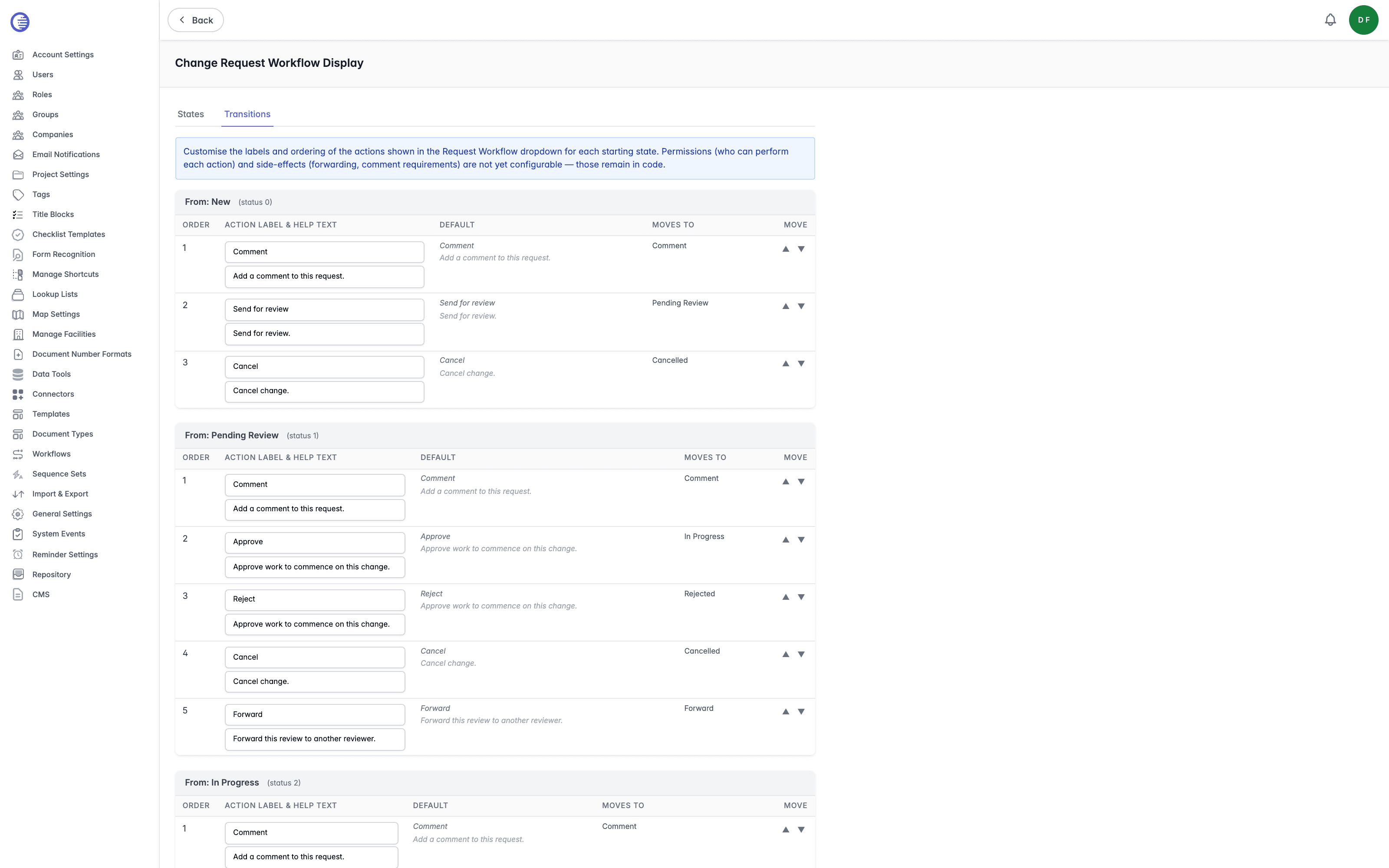Move New state's Comment action down
The image size is (1389, 868).
click(x=801, y=249)
